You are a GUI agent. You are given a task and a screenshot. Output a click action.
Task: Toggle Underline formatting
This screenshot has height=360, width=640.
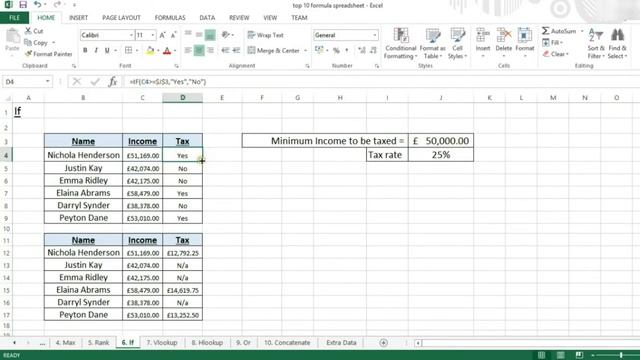pyautogui.click(x=107, y=50)
